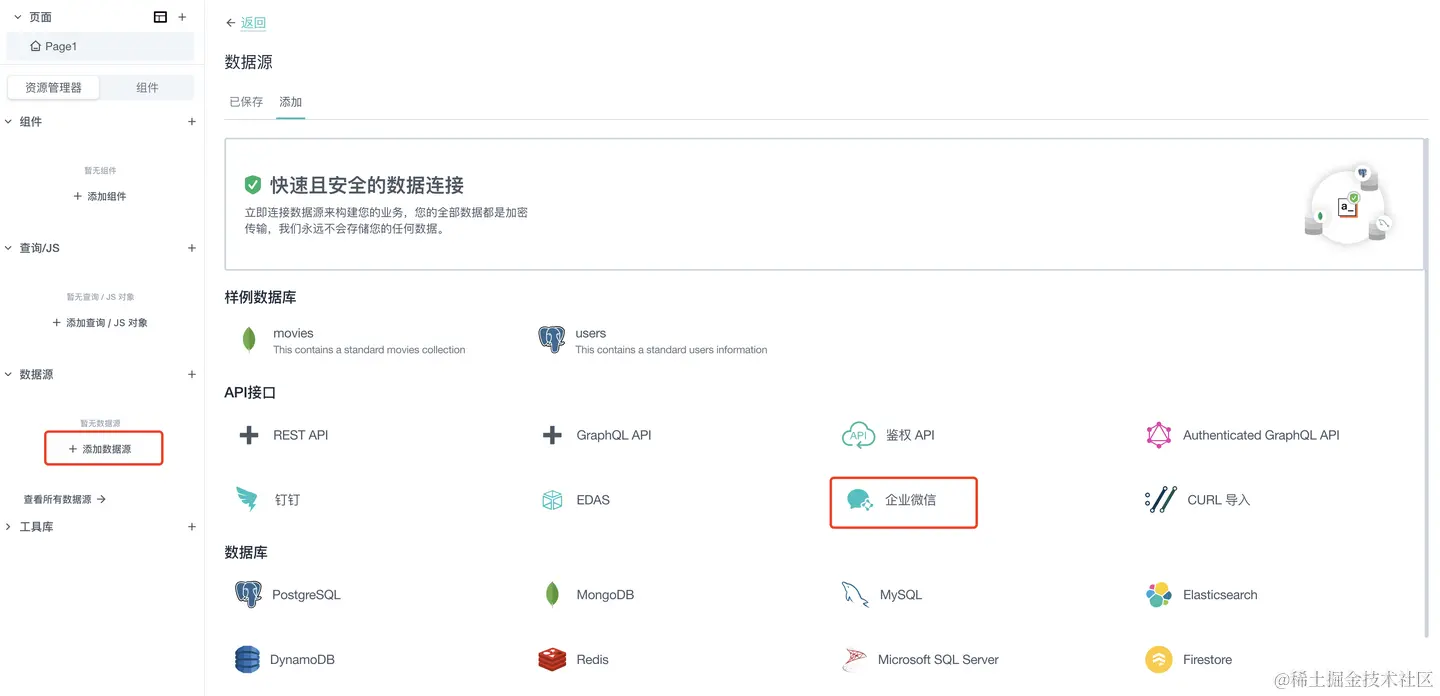
Task: Click plus icon in 查询/JS section header
Action: (x=192, y=248)
